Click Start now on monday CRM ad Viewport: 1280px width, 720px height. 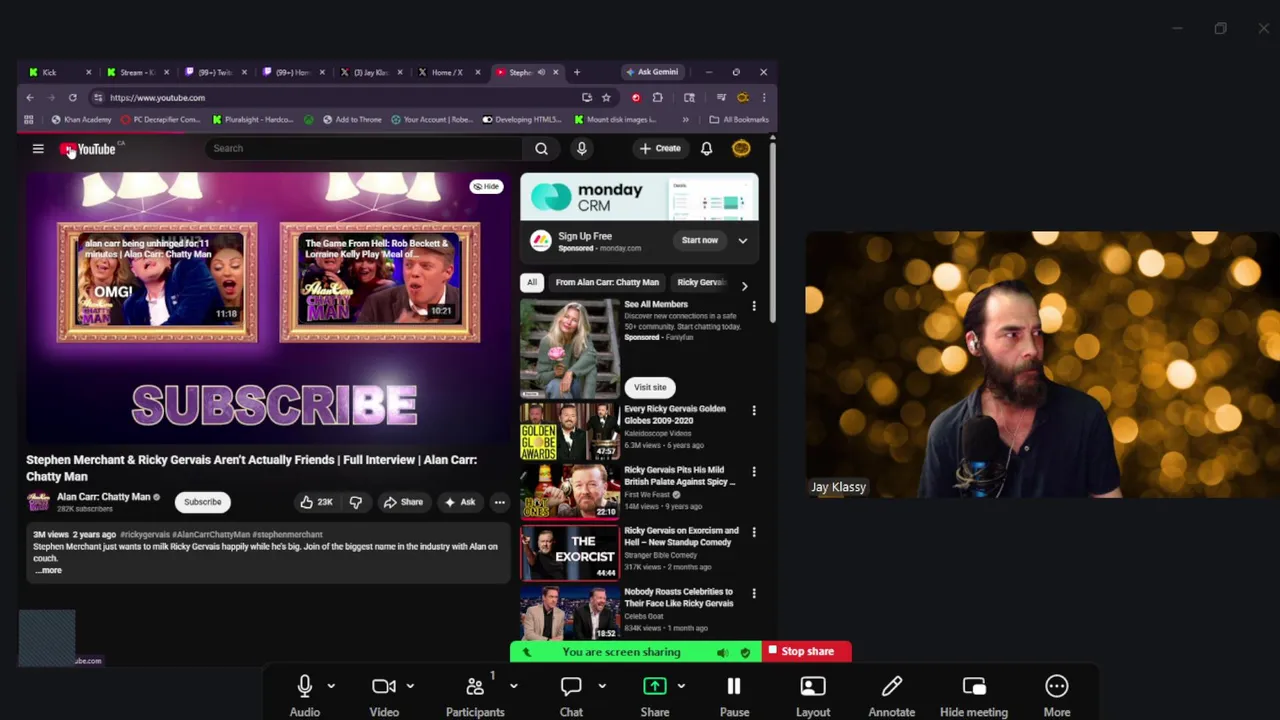point(700,241)
